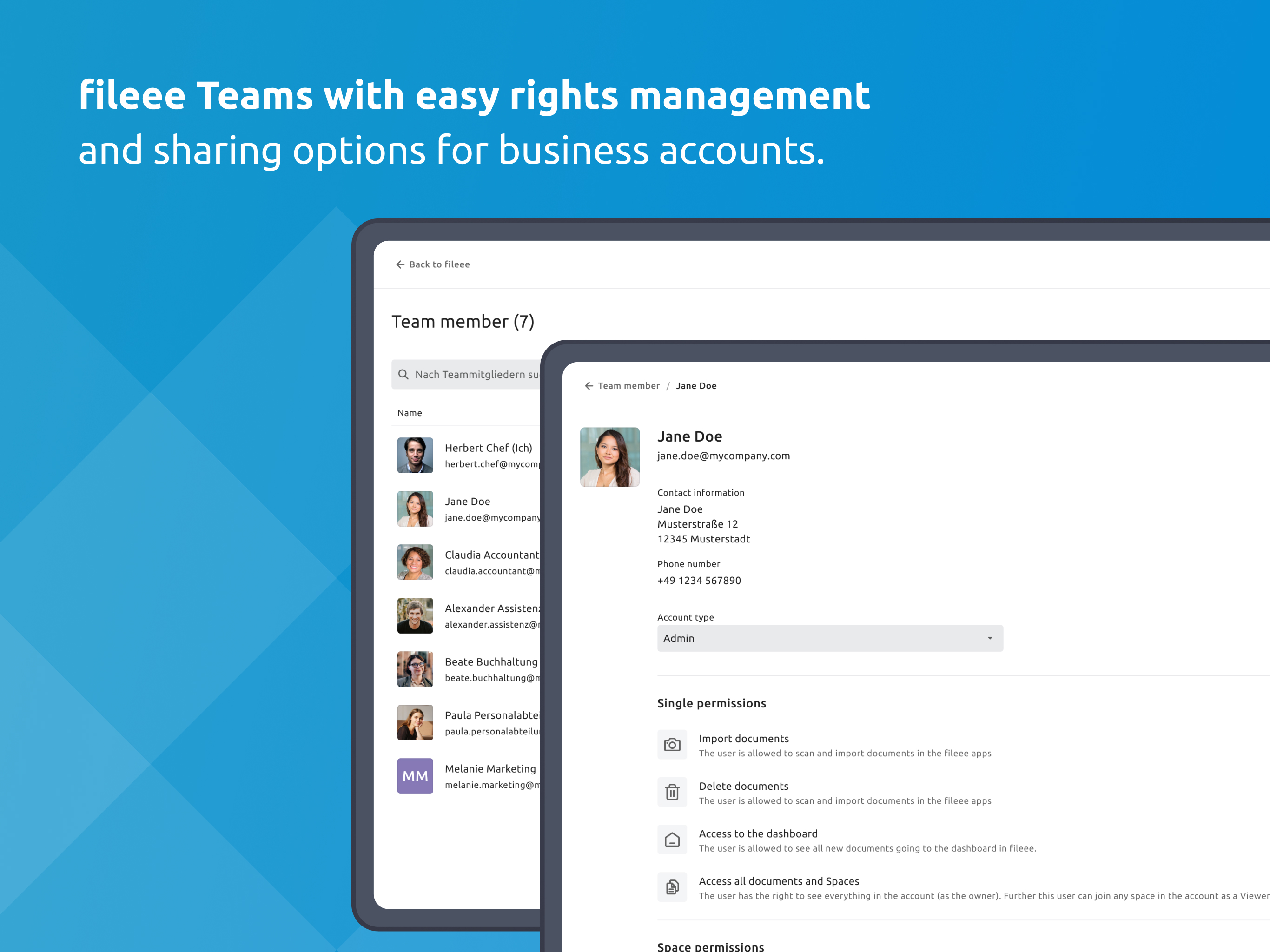Click the Musterstraße 12 address line
Screen dimensions: 1270x952
click(x=698, y=524)
